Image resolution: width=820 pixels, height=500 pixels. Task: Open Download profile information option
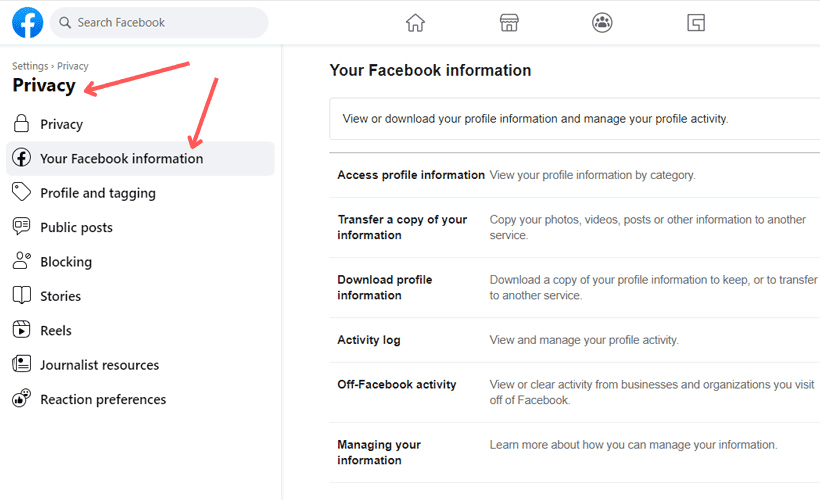(385, 287)
